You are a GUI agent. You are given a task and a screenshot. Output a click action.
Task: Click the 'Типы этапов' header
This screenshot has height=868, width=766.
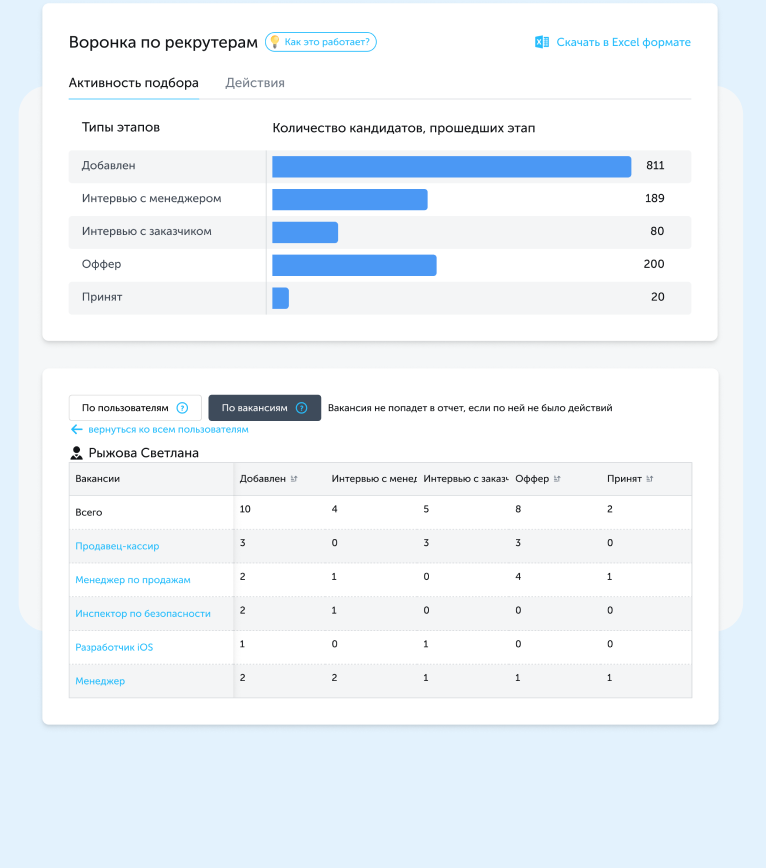121,127
